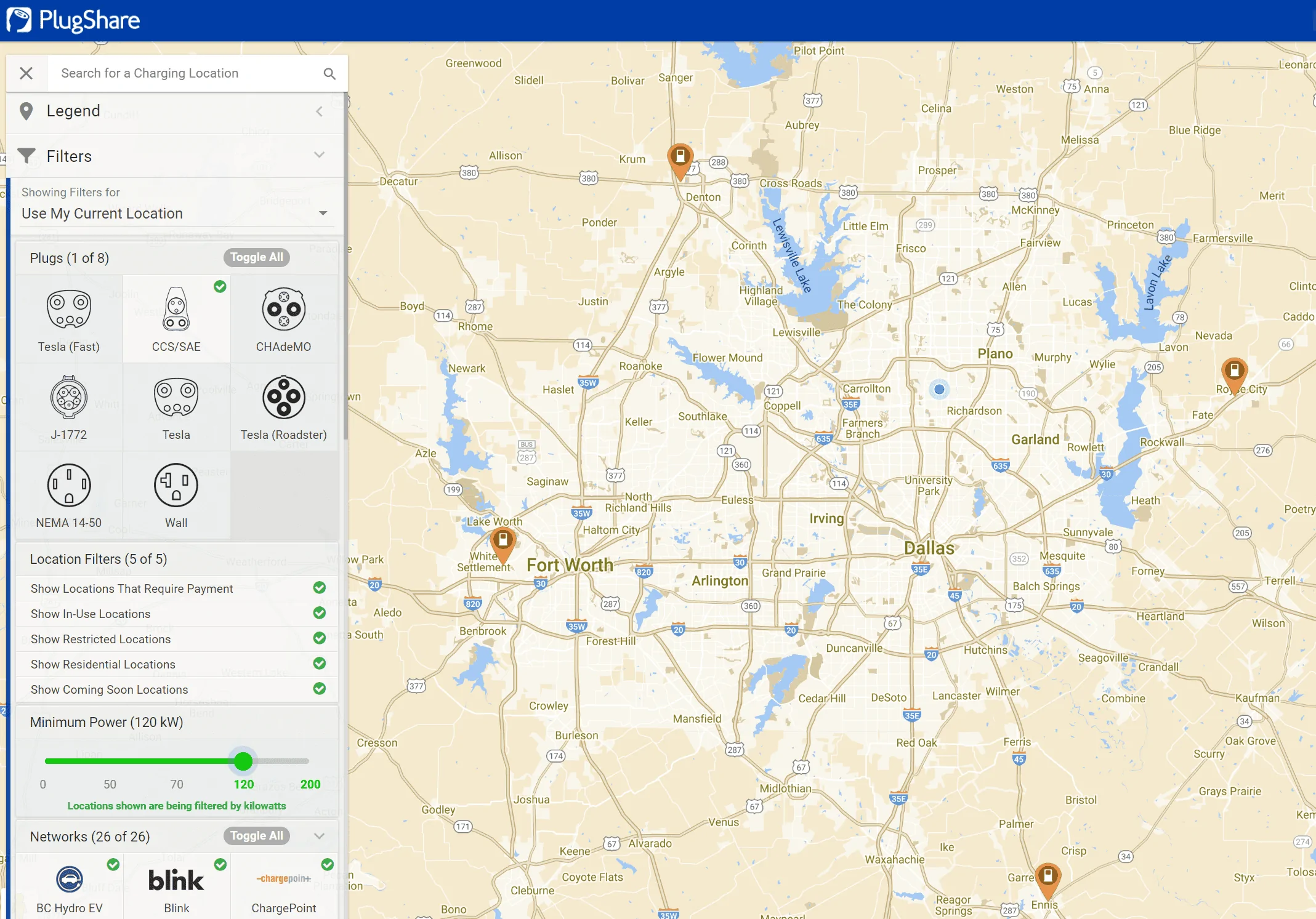This screenshot has width=1316, height=919.
Task: Open the charger pin near Denton
Action: tap(680, 161)
